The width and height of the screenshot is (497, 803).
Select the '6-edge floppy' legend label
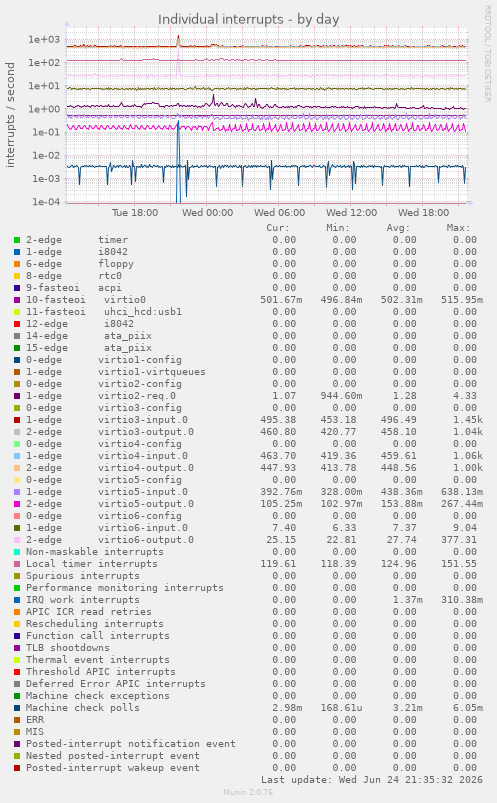pyautogui.click(x=80, y=264)
